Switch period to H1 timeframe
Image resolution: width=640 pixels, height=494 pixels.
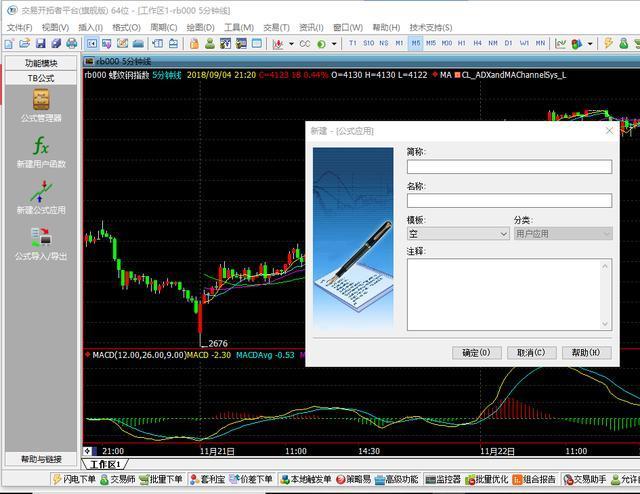pos(462,43)
